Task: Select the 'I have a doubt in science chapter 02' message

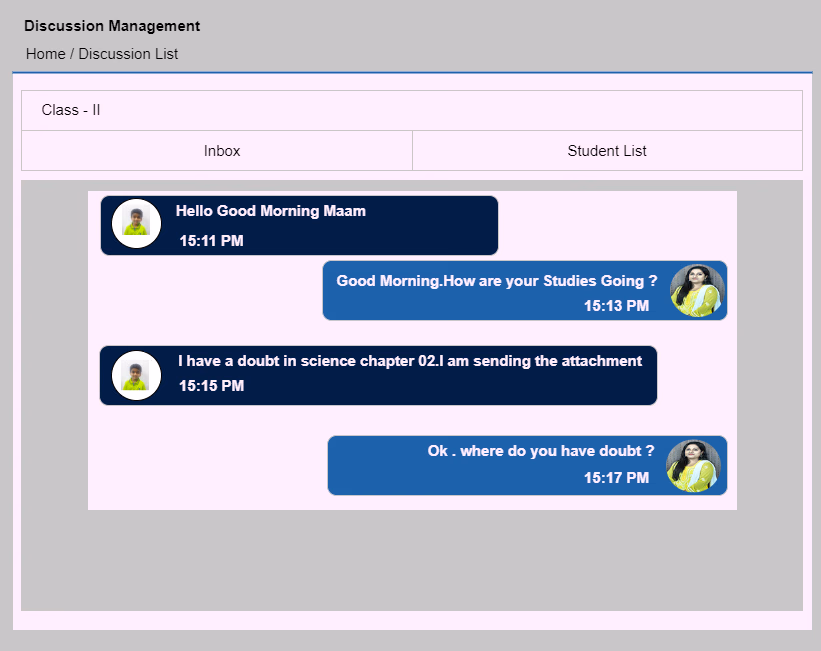Action: coord(409,361)
